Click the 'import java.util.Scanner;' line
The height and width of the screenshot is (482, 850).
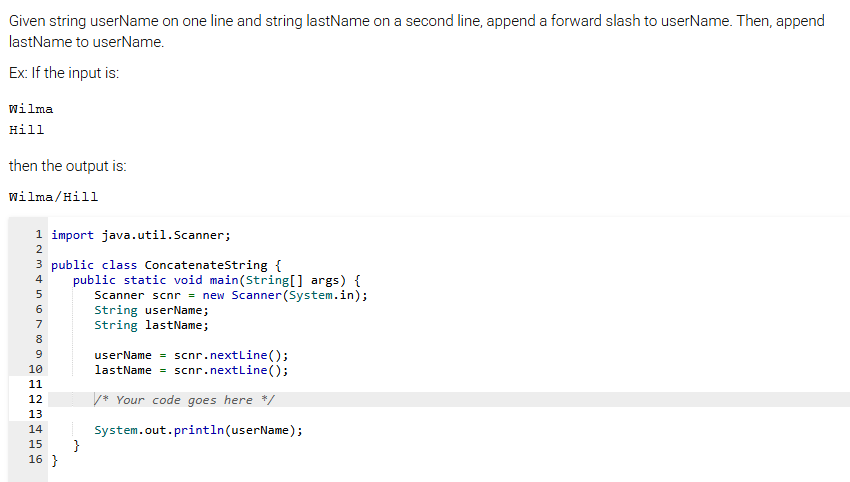141,235
